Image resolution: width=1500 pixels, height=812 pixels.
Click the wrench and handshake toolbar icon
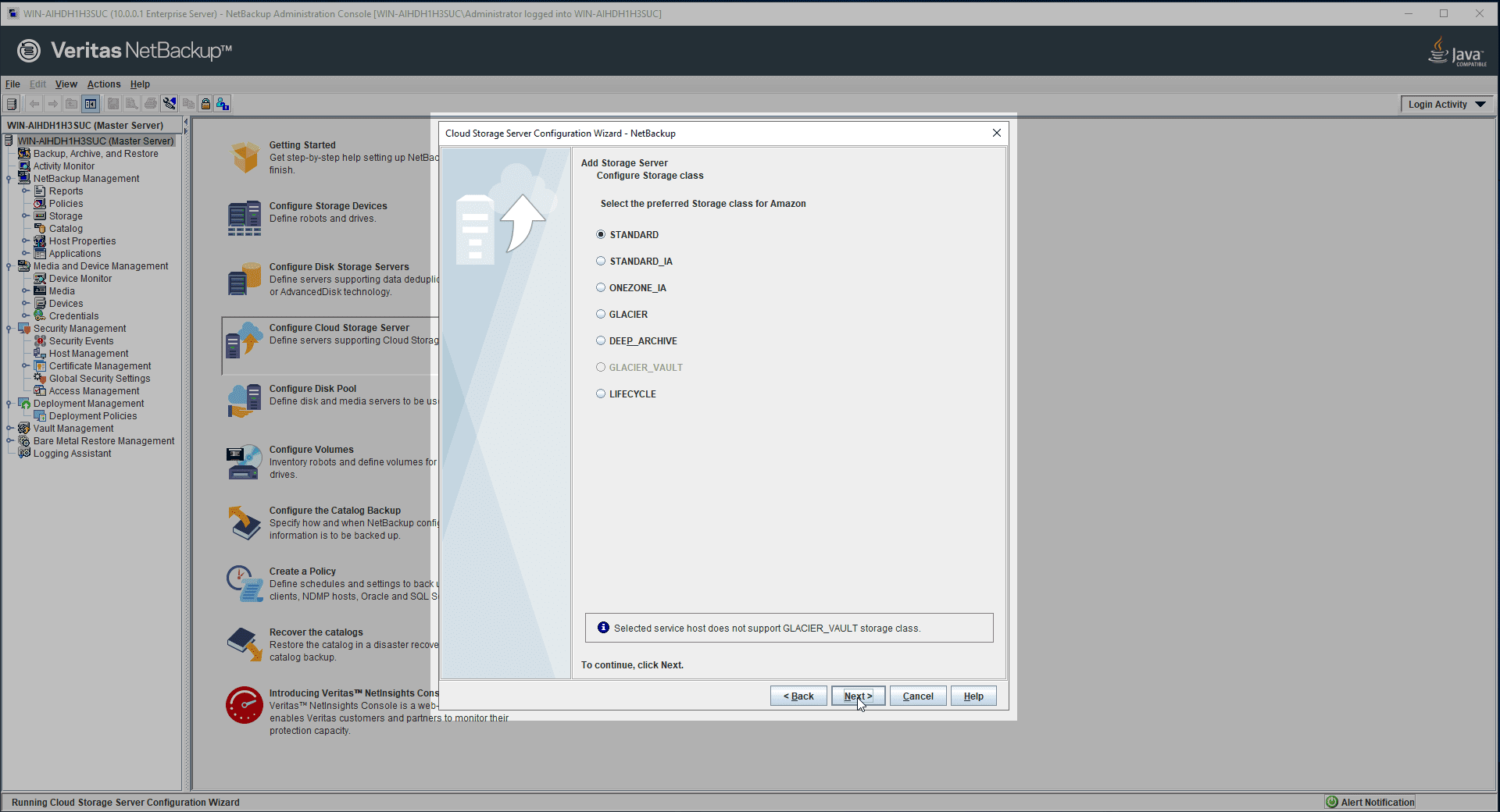tap(170, 104)
